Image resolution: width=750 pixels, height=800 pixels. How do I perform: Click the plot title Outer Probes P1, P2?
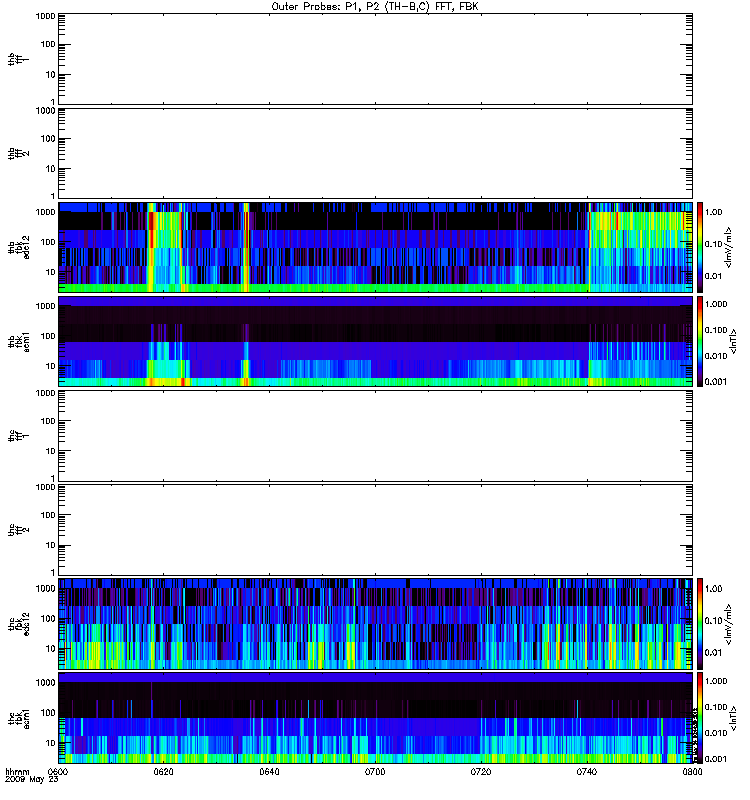[x=375, y=7]
